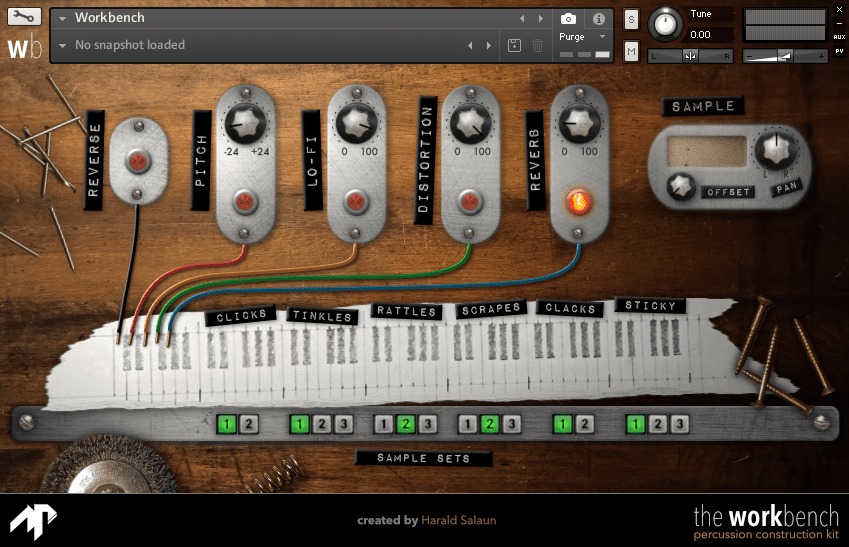Select the previous instrument arrow next to Workbench
Image resolution: width=849 pixels, height=547 pixels.
click(522, 18)
